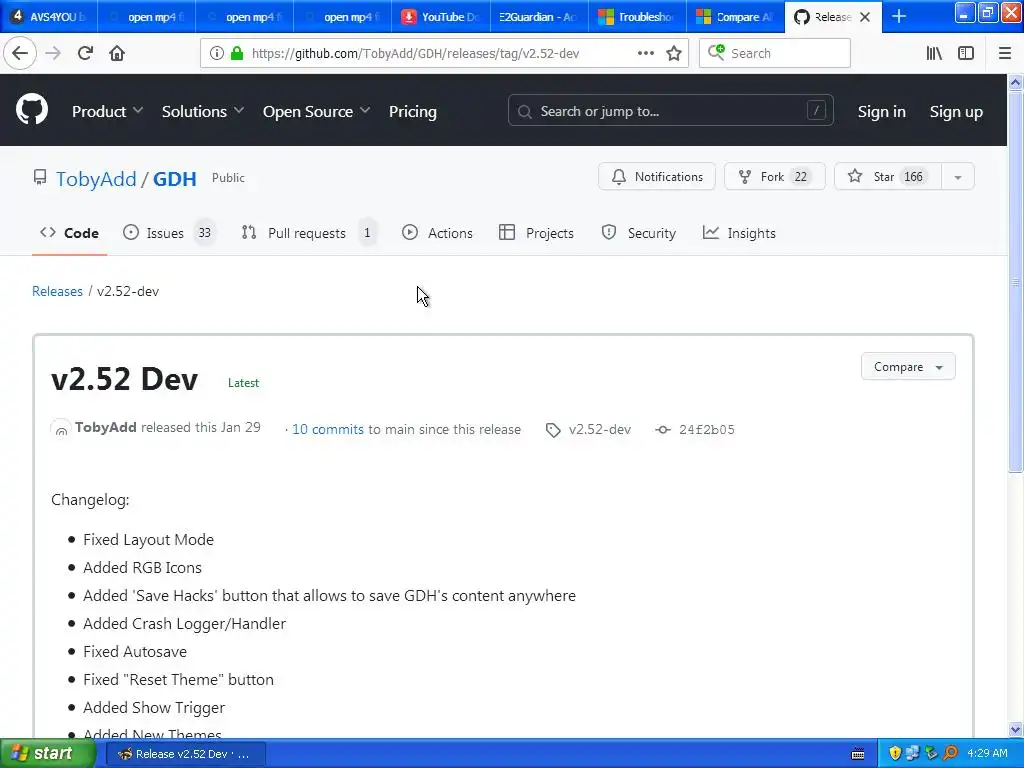The height and width of the screenshot is (768, 1024).
Task: Expand the Star lists dropdown arrow
Action: (x=957, y=177)
